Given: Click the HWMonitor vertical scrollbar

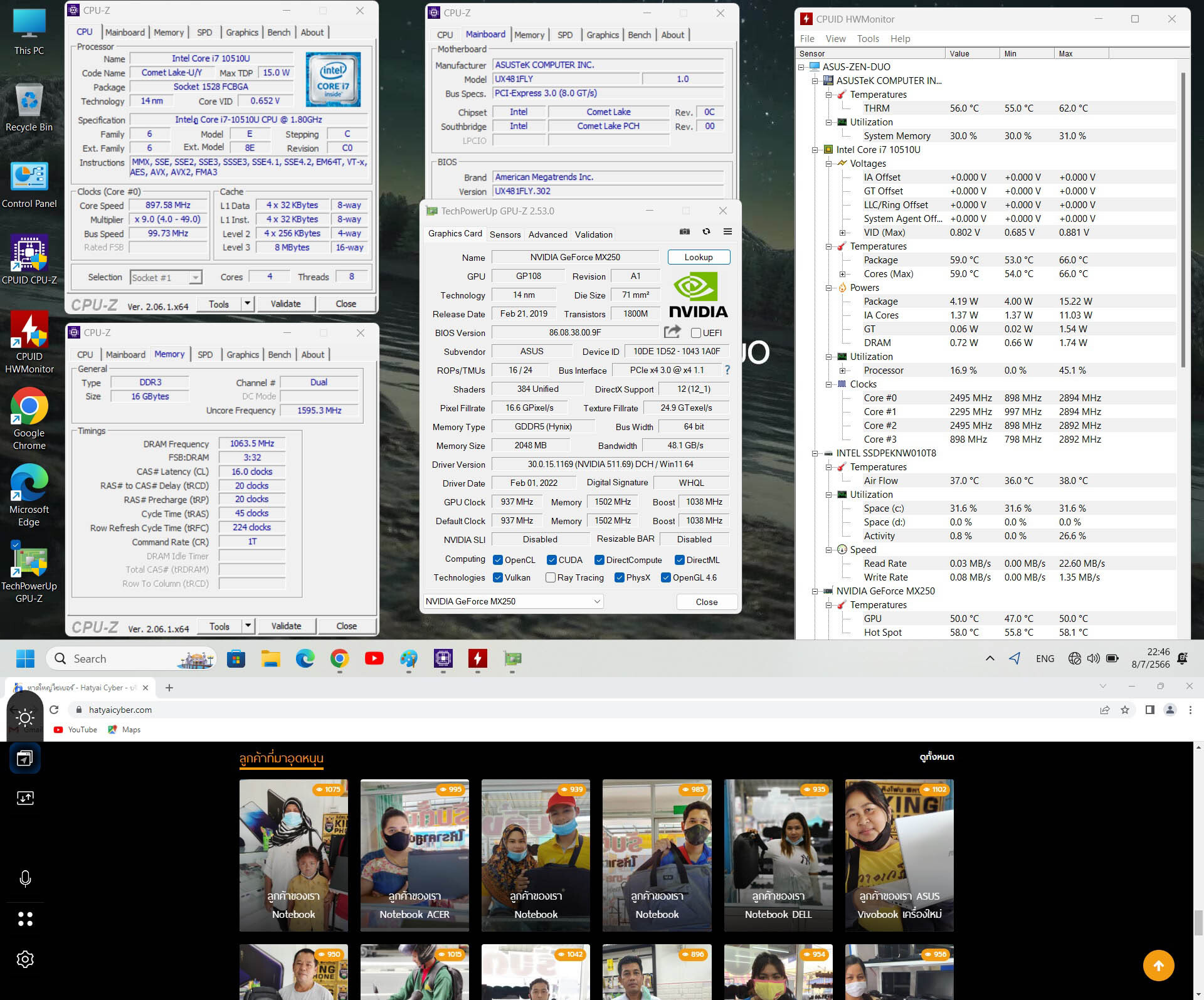Looking at the screenshot, I should 1183,219.
